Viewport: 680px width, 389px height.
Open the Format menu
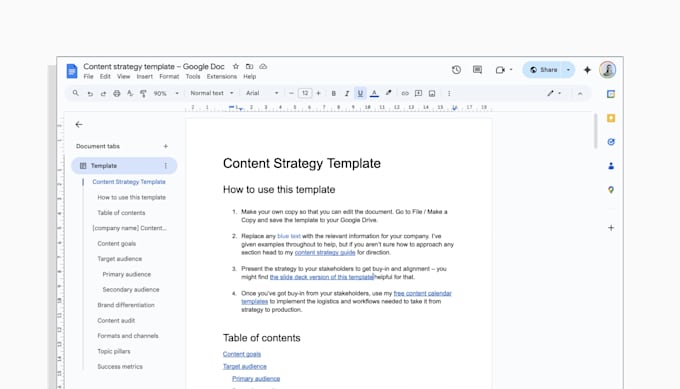pos(169,77)
